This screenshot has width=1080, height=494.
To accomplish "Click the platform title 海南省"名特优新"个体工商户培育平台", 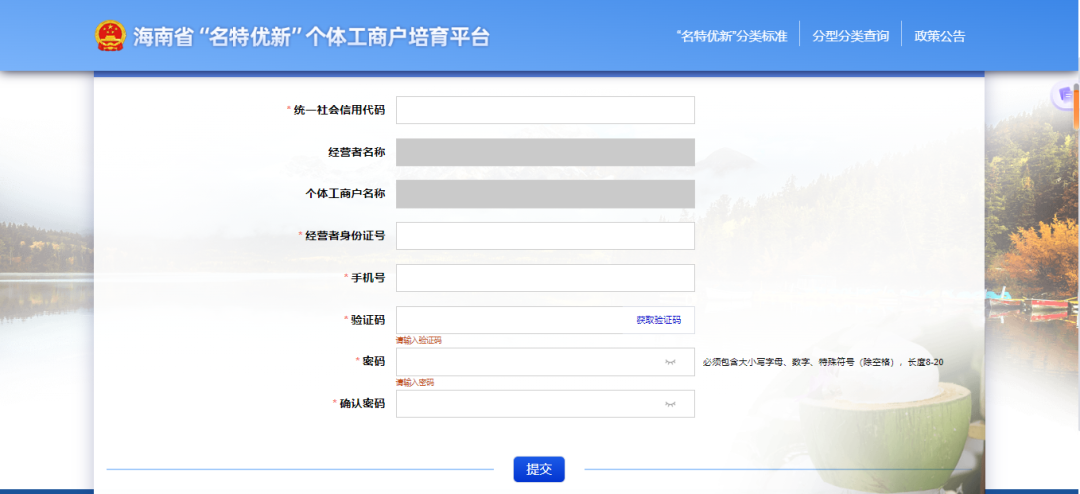I will click(312, 37).
